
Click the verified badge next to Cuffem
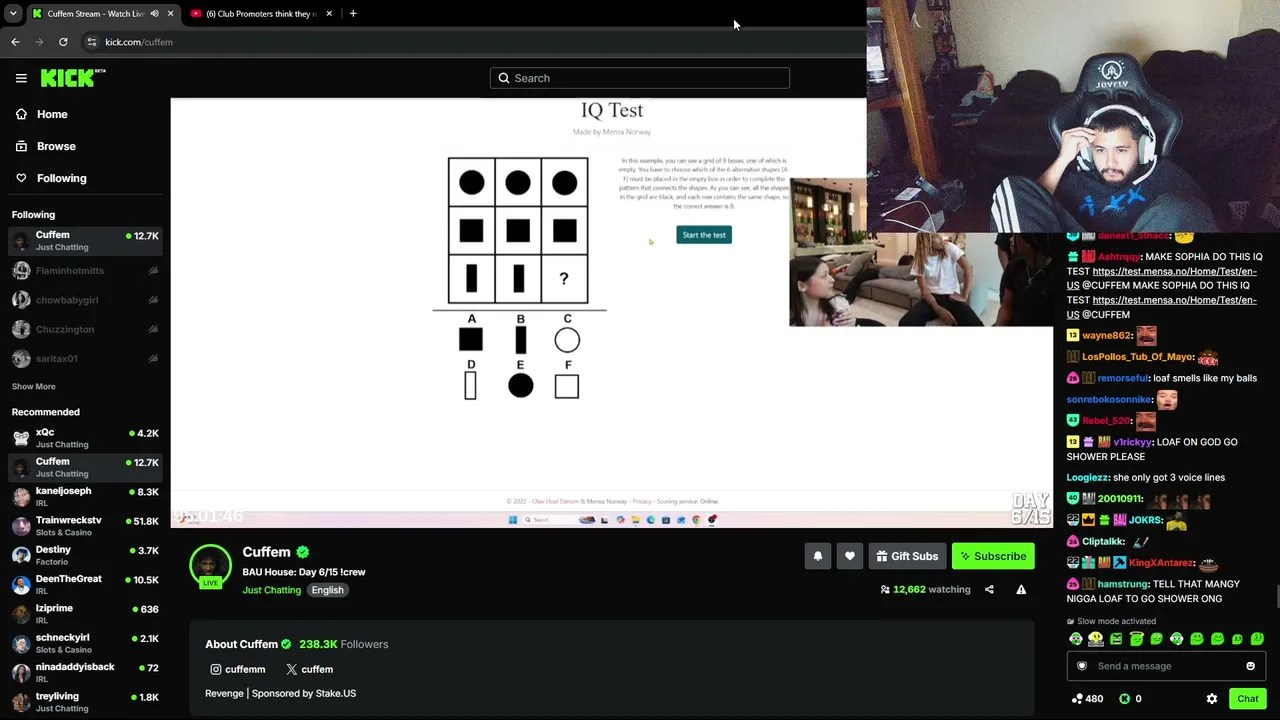[303, 552]
